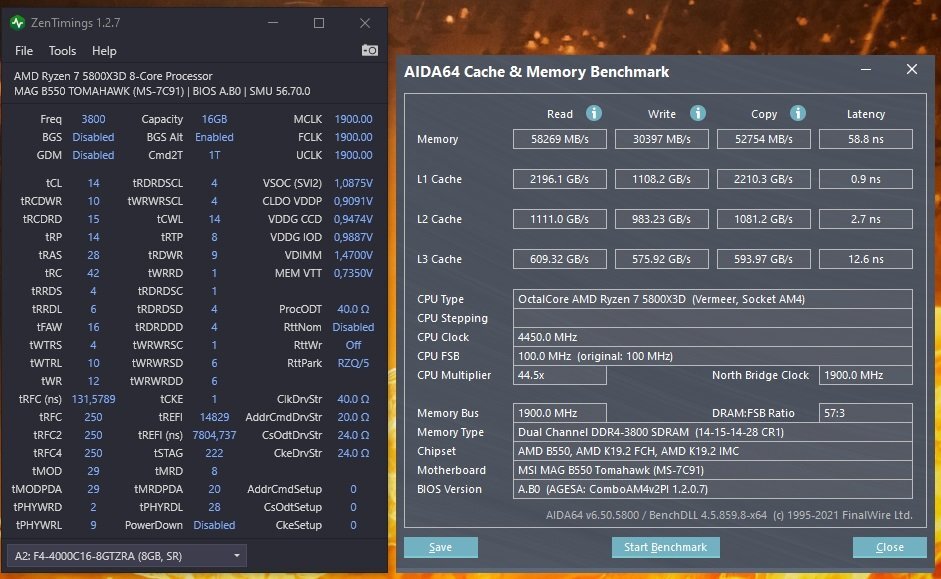
Task: Open the Write info icon in AIDA64
Action: (697, 113)
